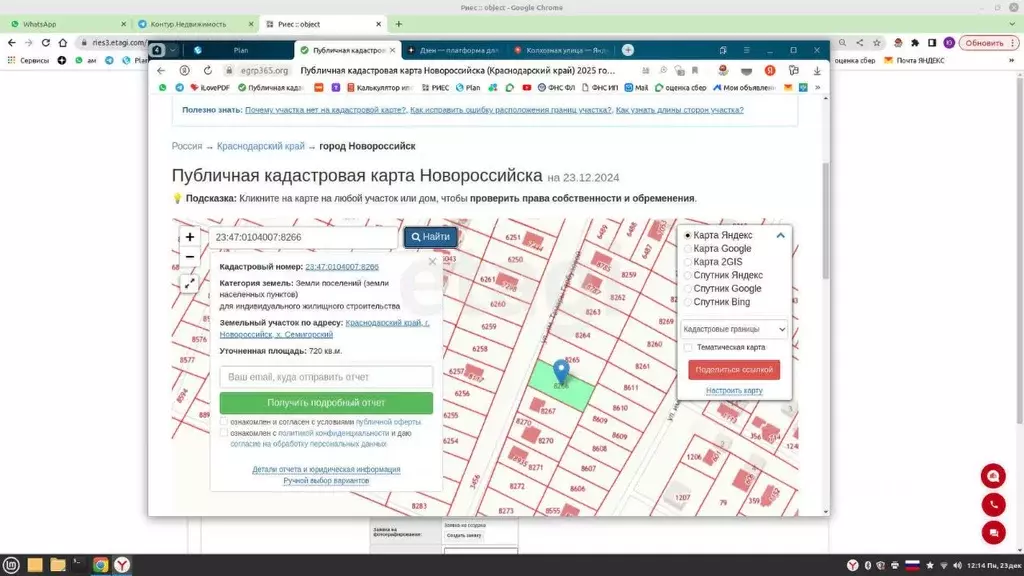The width and height of the screenshot is (1024, 576).
Task: Click the Найти search button
Action: click(430, 237)
